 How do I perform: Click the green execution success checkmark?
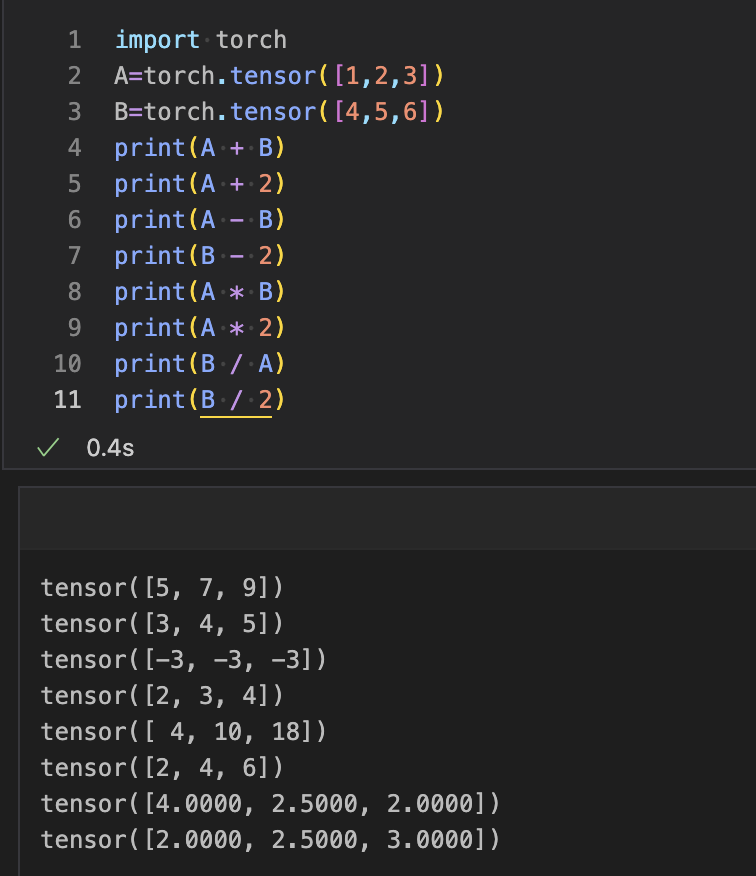pos(43,448)
